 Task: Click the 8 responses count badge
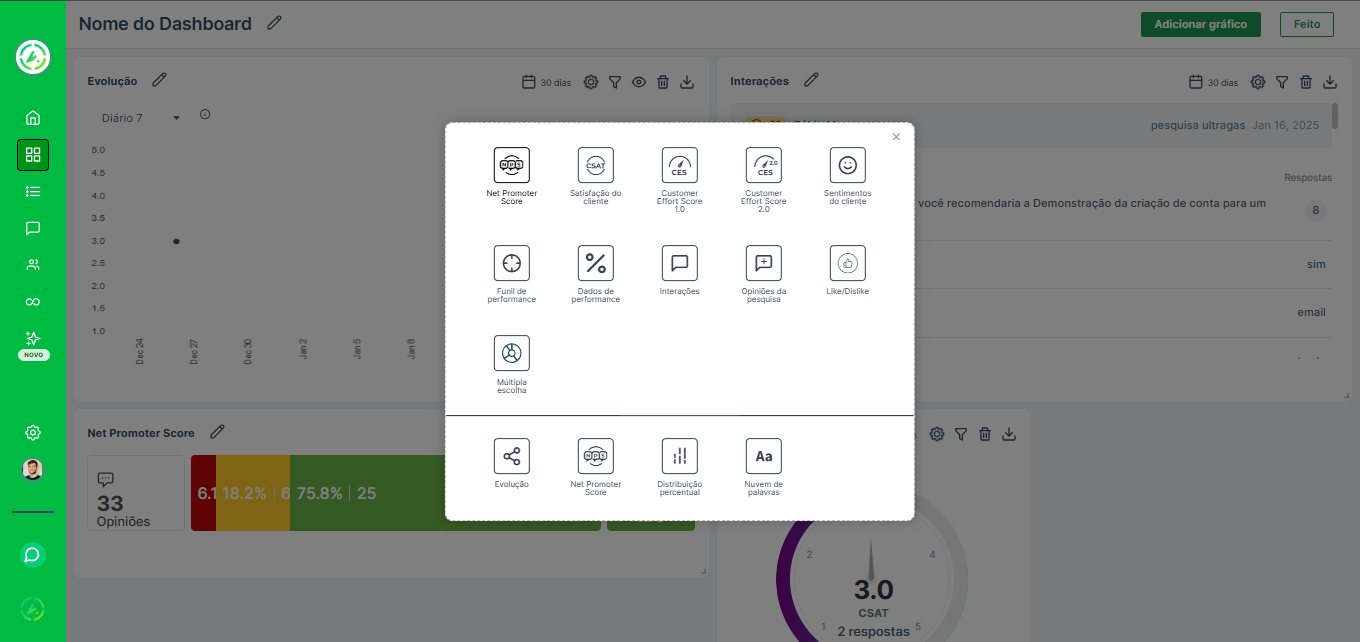click(1316, 211)
